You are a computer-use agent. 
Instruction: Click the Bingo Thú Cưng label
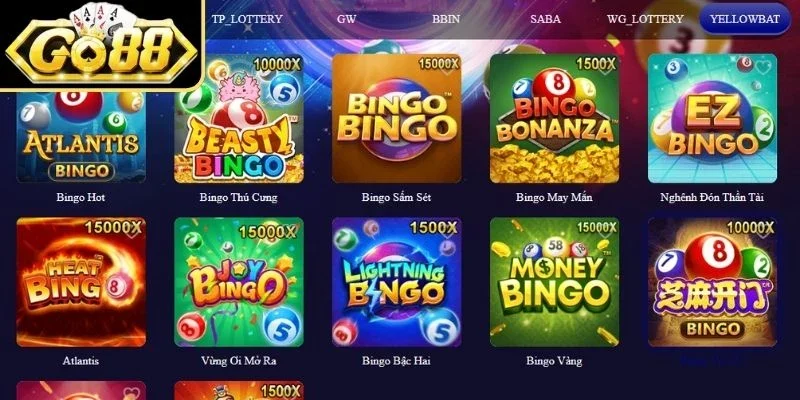click(x=239, y=197)
